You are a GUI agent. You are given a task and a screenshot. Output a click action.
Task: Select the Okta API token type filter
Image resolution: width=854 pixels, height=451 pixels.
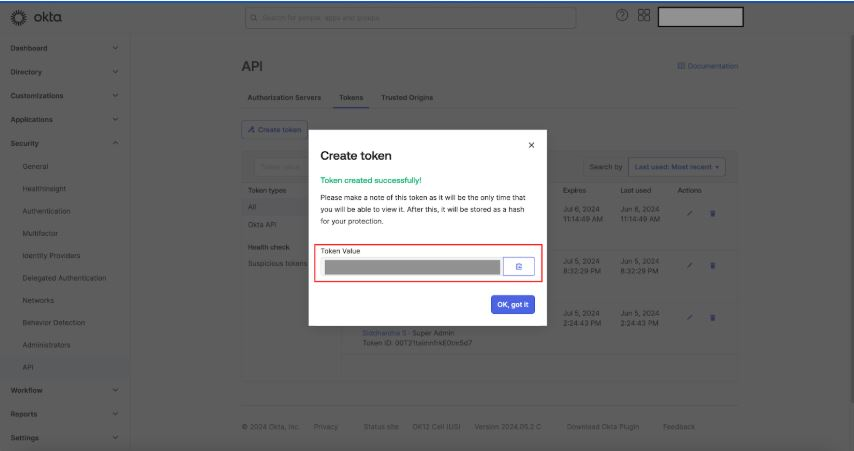tap(262, 224)
